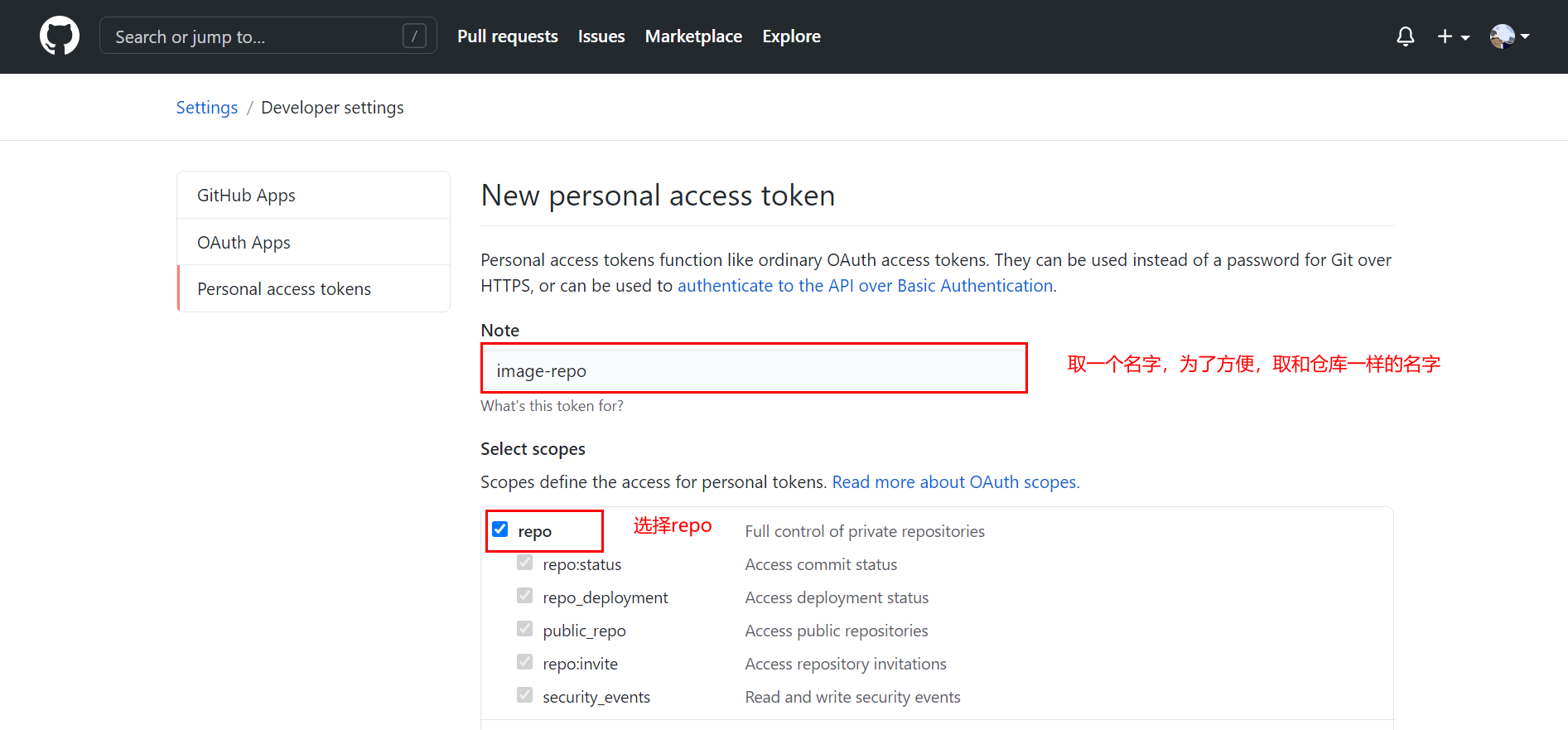
Task: Click Read and write security events text
Action: point(852,697)
